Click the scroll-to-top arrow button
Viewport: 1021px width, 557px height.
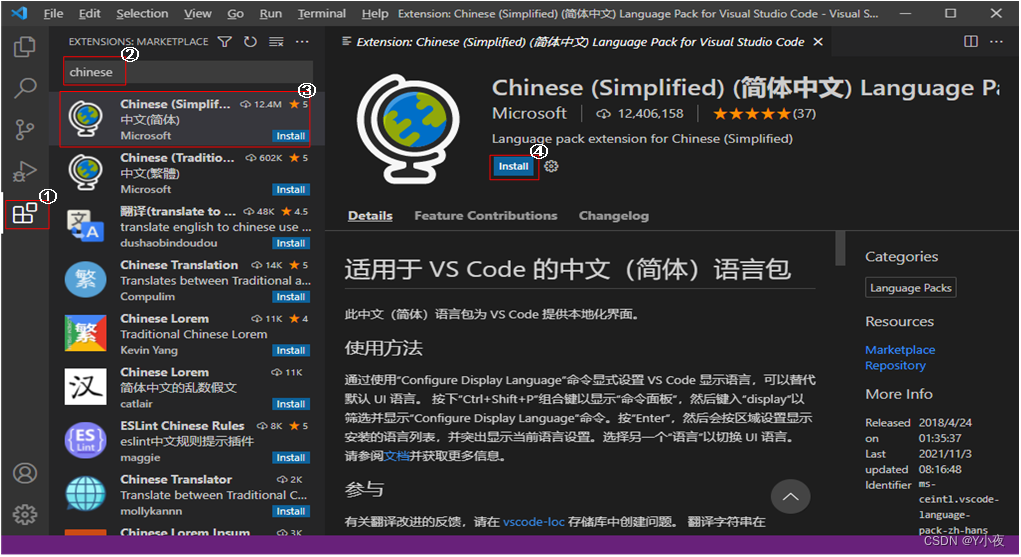[x=790, y=497]
